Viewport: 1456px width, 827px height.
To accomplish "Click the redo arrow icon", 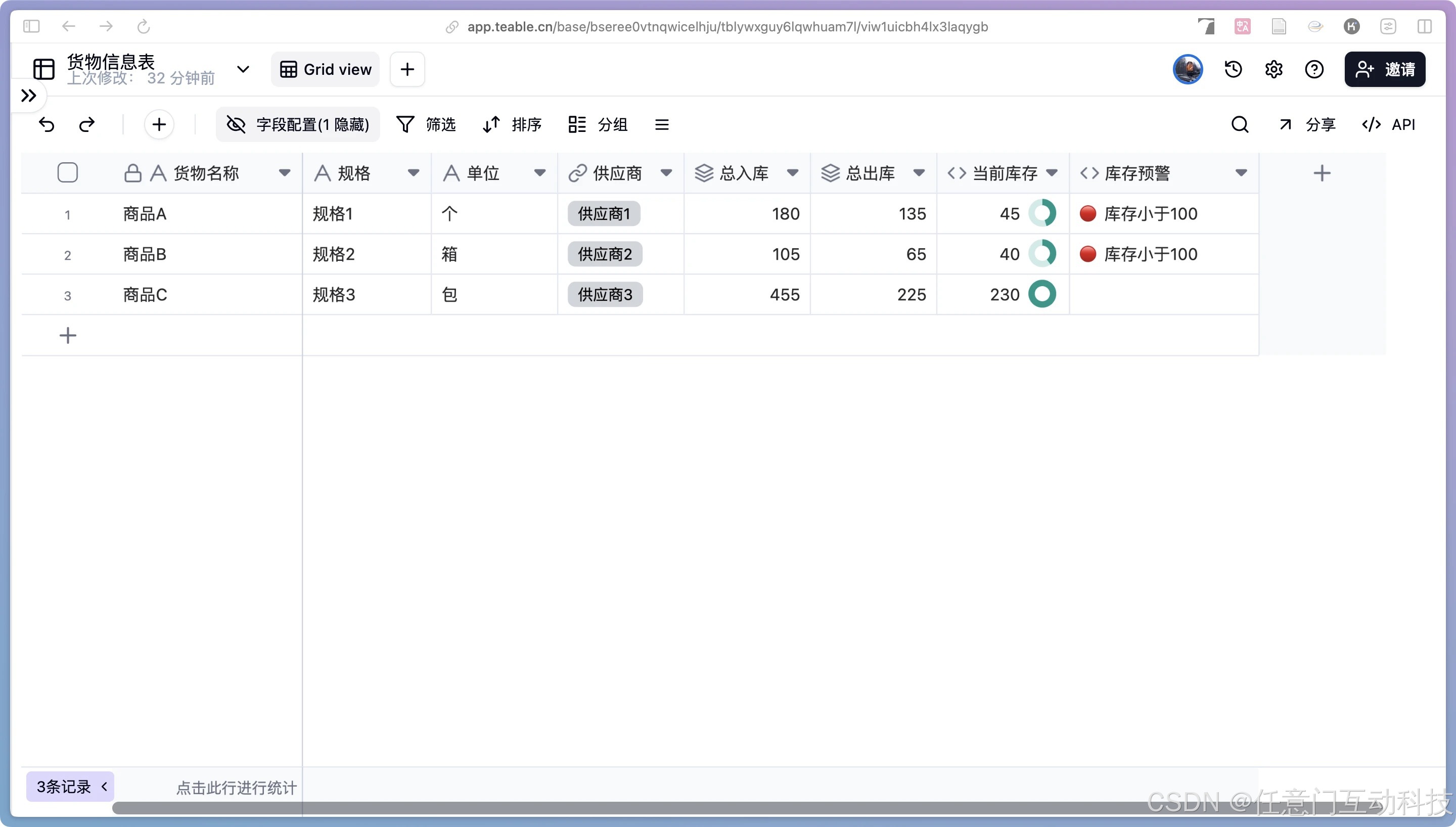I will click(87, 124).
